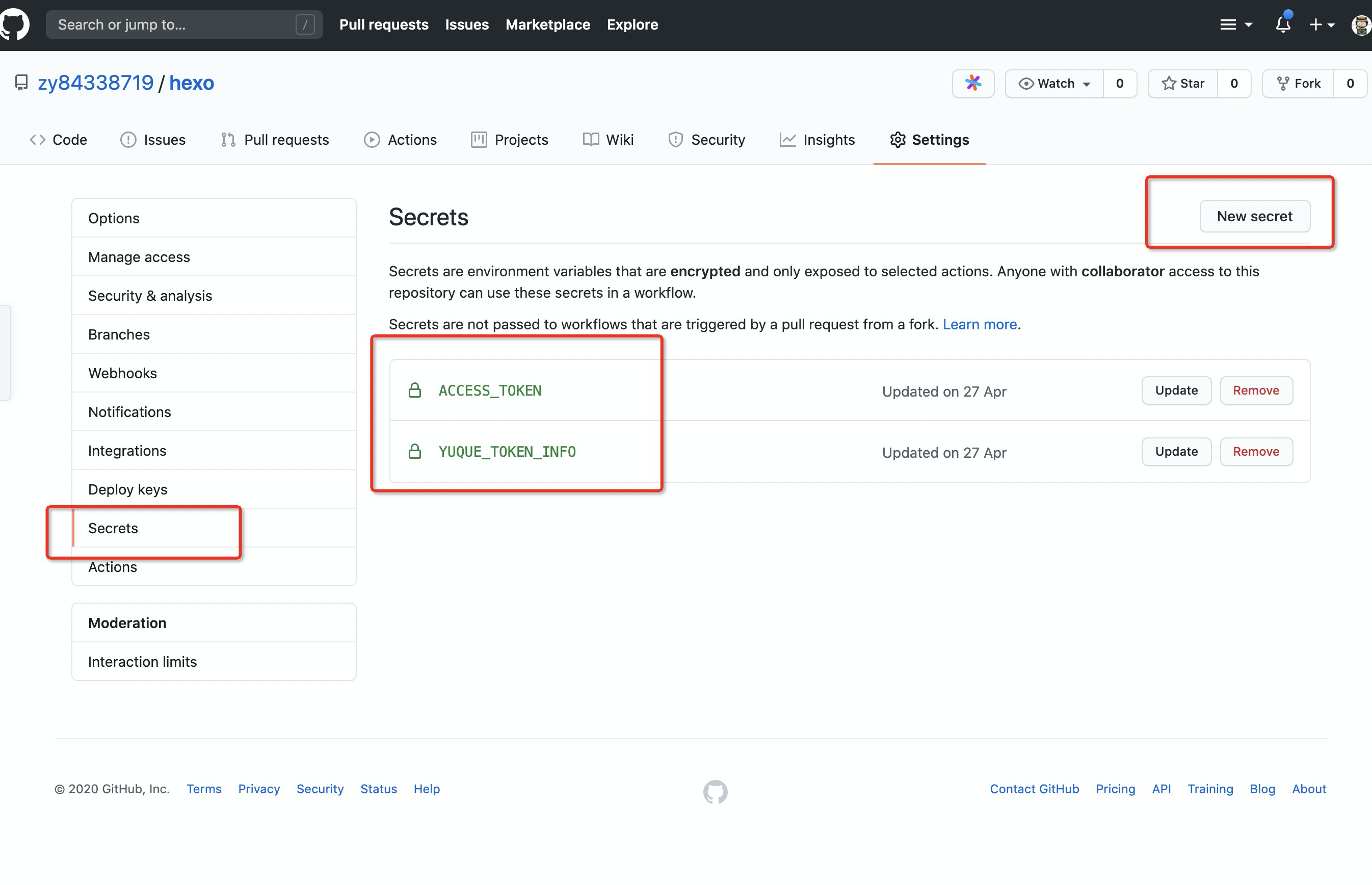
Task: Click the New secret button
Action: [x=1254, y=216]
